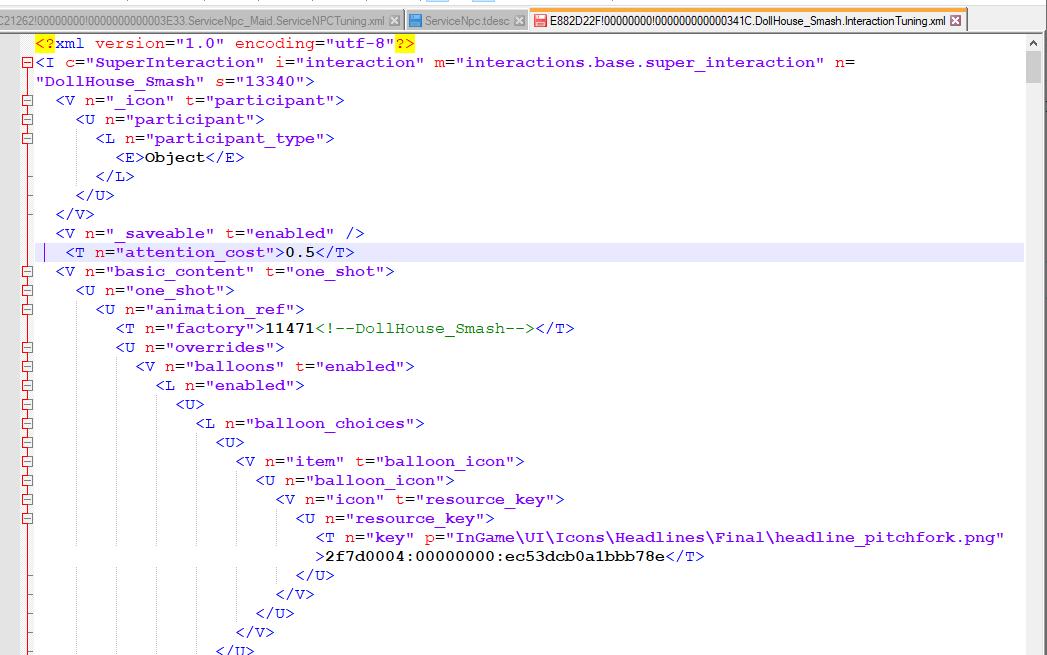The image size is (1047, 655).
Task: Collapse the overrides U element
Action: [27, 348]
